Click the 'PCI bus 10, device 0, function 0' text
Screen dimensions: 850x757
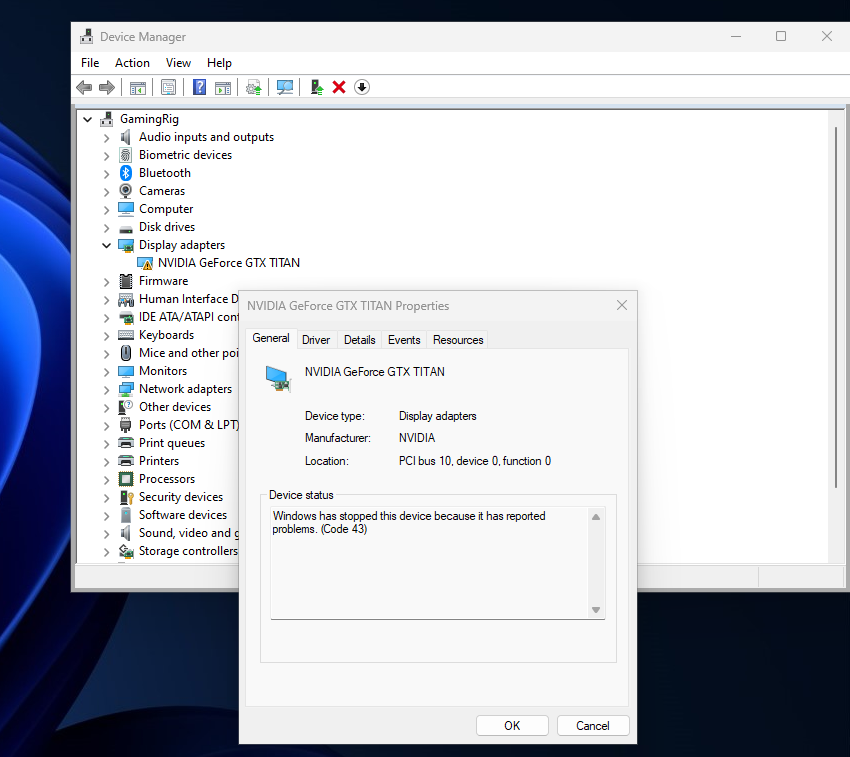(x=475, y=461)
